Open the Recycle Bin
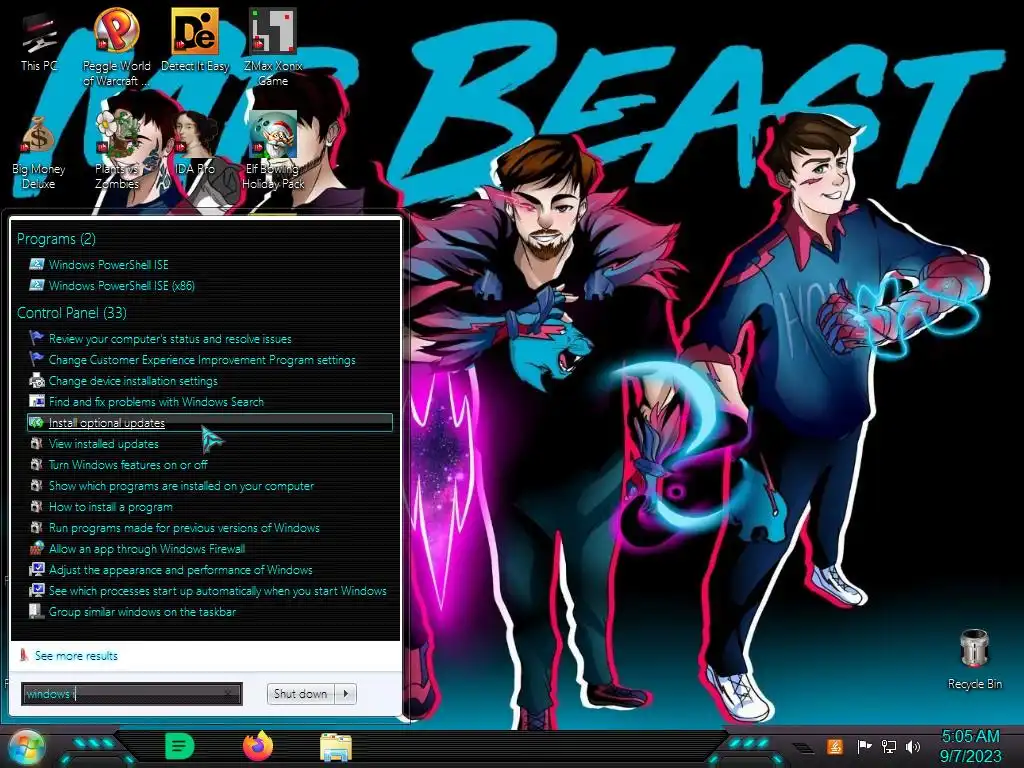 (974, 660)
